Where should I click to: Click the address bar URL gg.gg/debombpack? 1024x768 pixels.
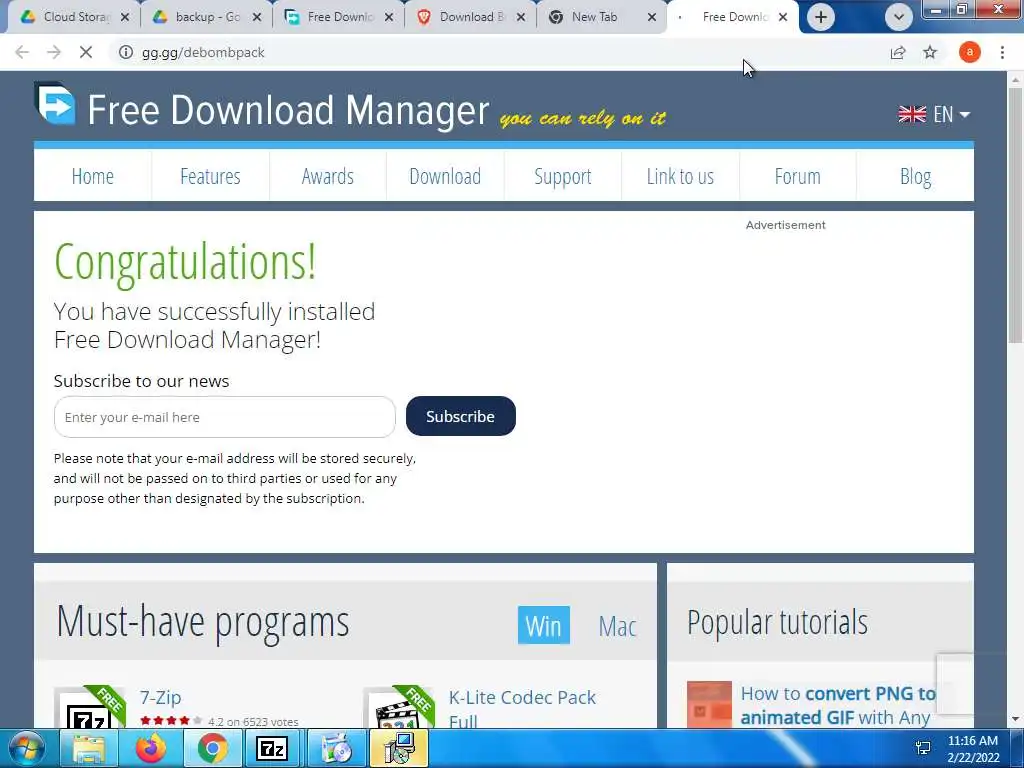(x=203, y=52)
